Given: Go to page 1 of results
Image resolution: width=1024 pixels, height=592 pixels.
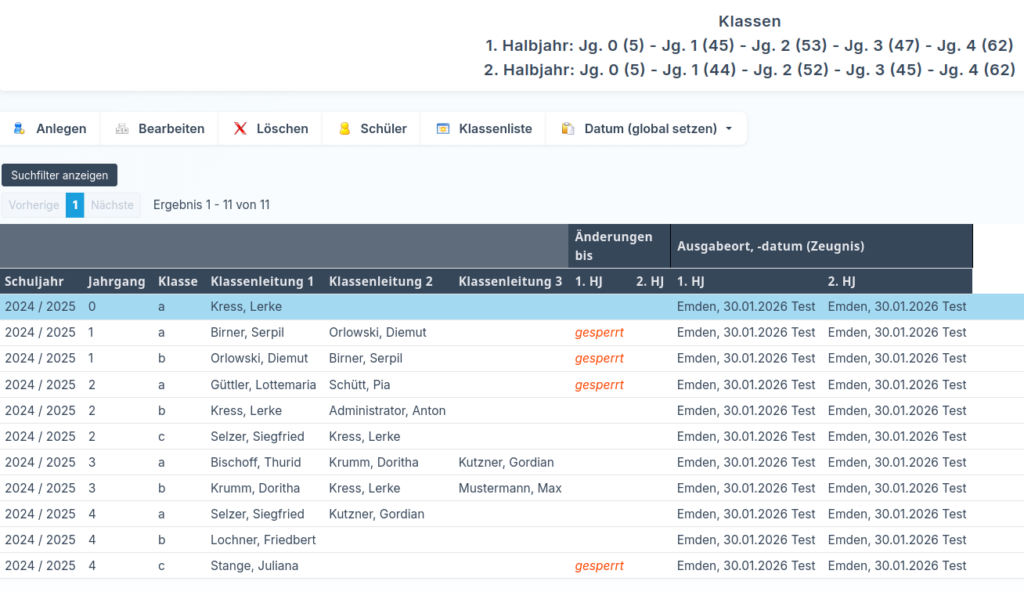Looking at the screenshot, I should 75,205.
